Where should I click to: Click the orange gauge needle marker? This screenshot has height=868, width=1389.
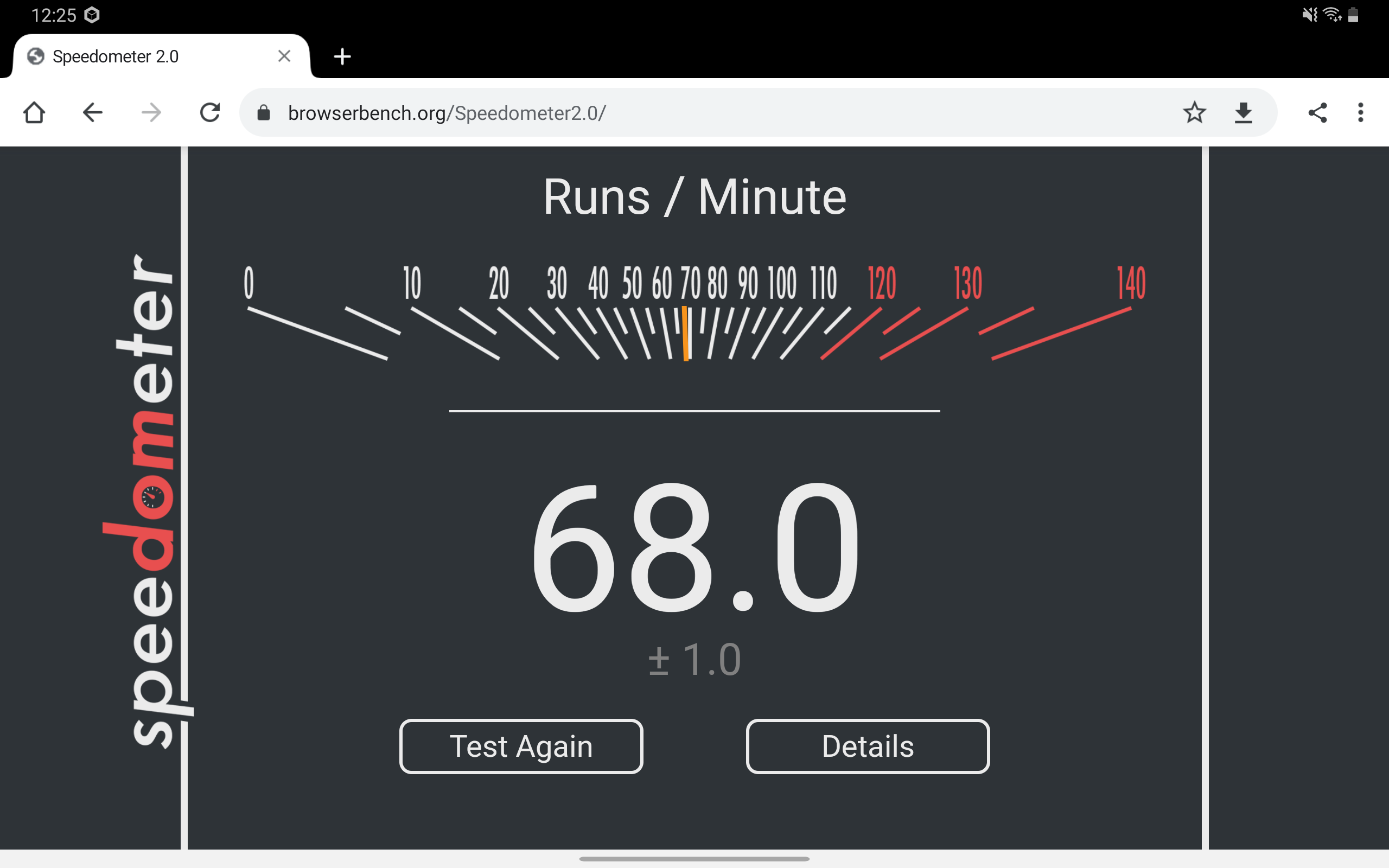[x=685, y=334]
